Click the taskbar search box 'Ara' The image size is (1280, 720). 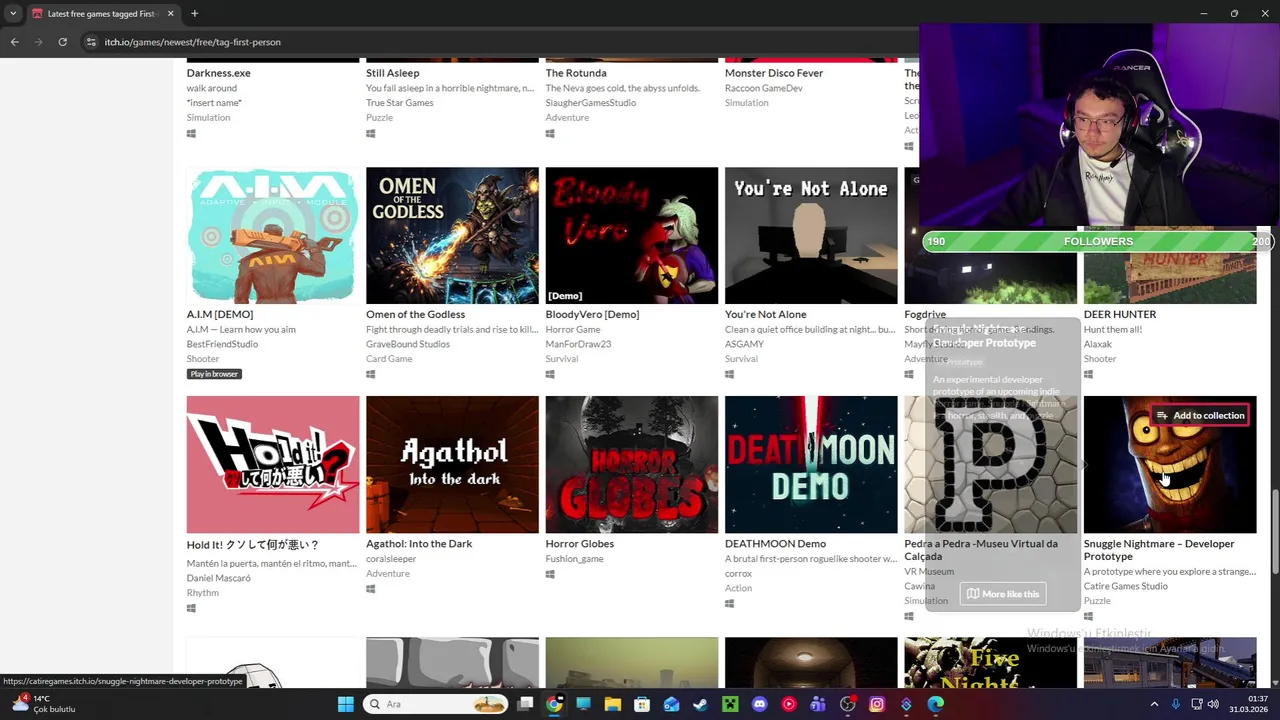click(437, 704)
